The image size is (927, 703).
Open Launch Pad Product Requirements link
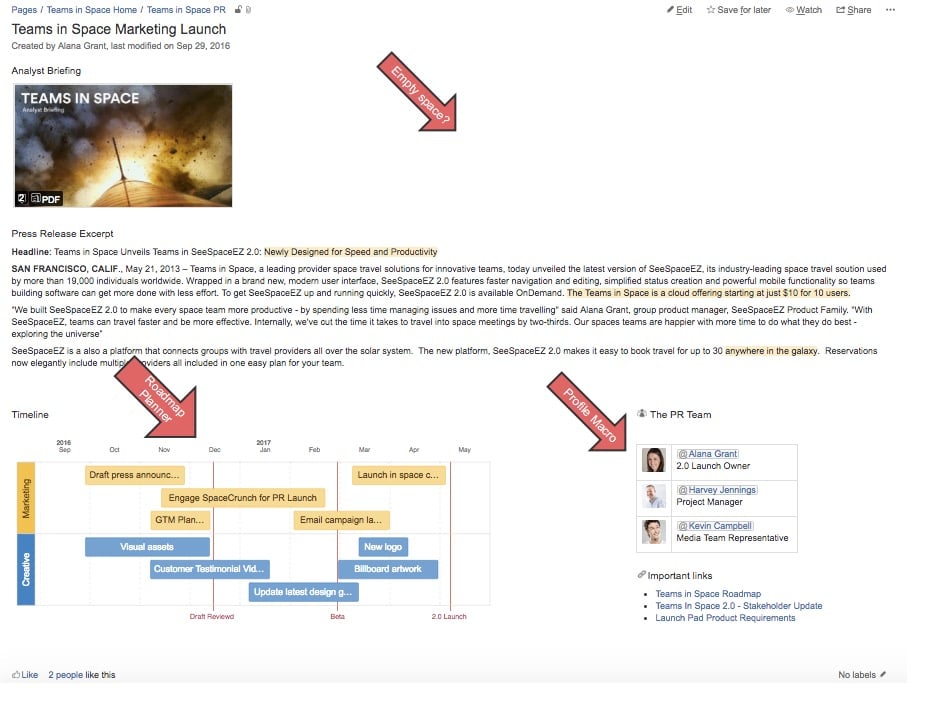tap(725, 618)
